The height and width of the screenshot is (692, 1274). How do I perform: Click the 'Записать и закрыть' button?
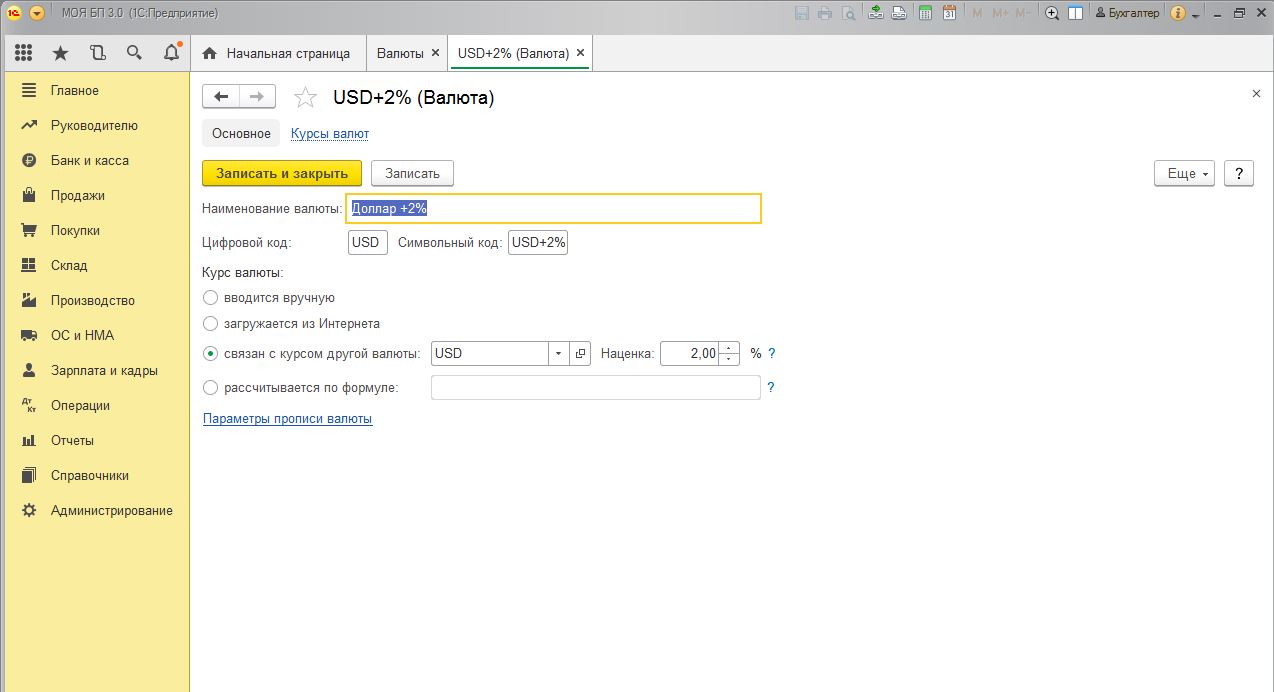tap(282, 173)
